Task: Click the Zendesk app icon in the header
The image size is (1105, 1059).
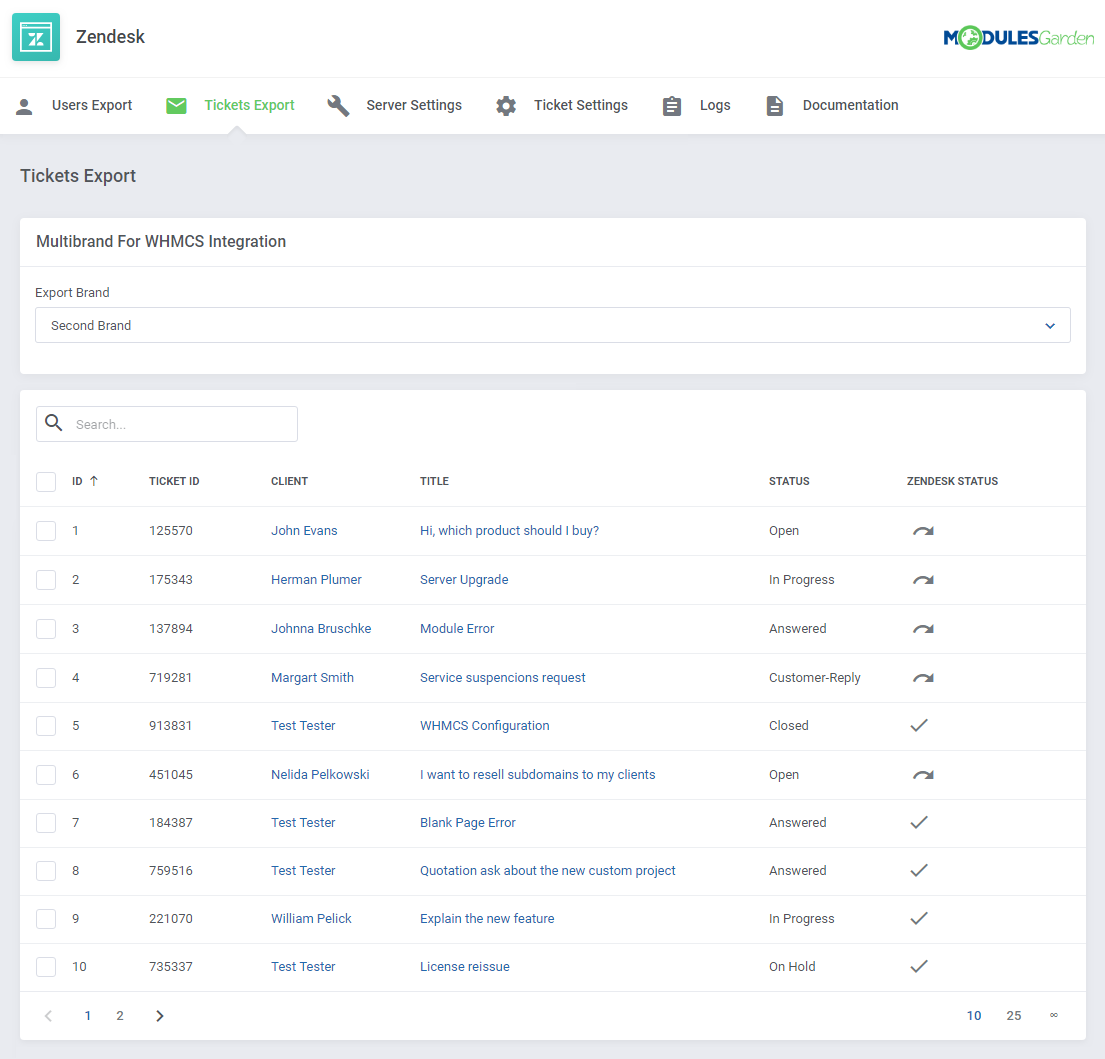Action: (x=35, y=36)
